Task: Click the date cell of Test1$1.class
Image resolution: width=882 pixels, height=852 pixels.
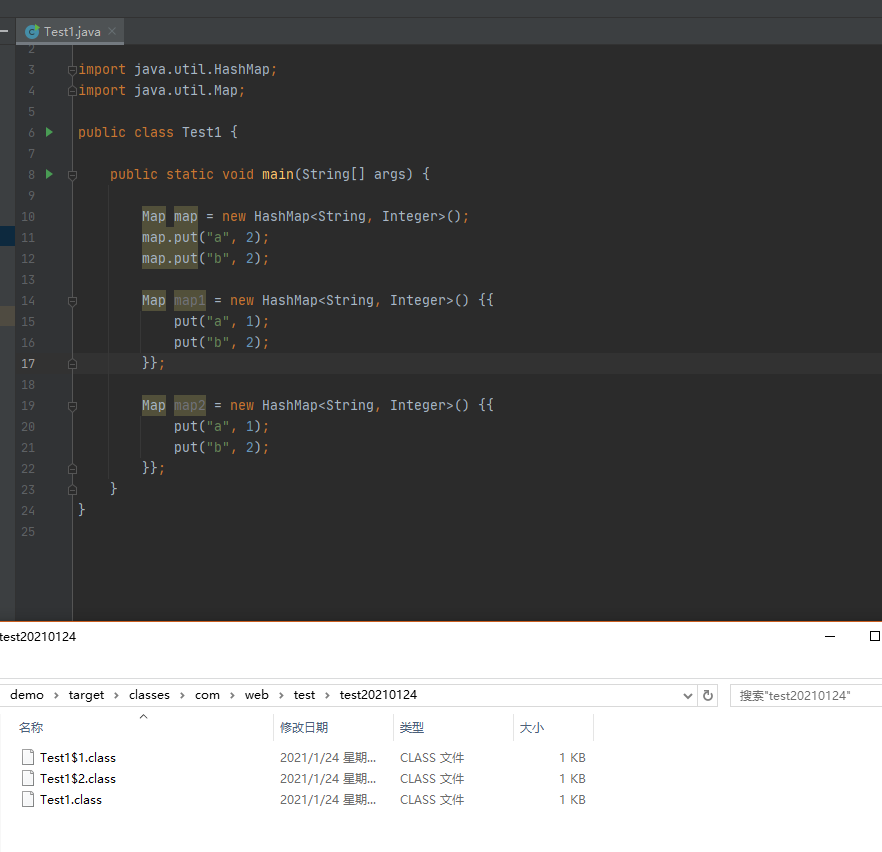Action: click(328, 758)
